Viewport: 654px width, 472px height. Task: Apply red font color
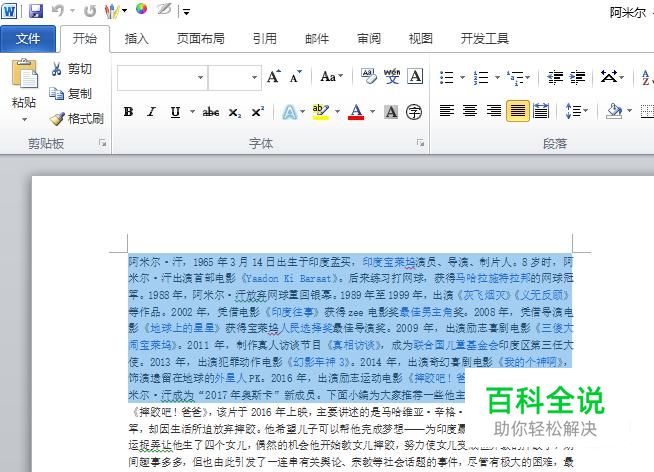tap(356, 112)
